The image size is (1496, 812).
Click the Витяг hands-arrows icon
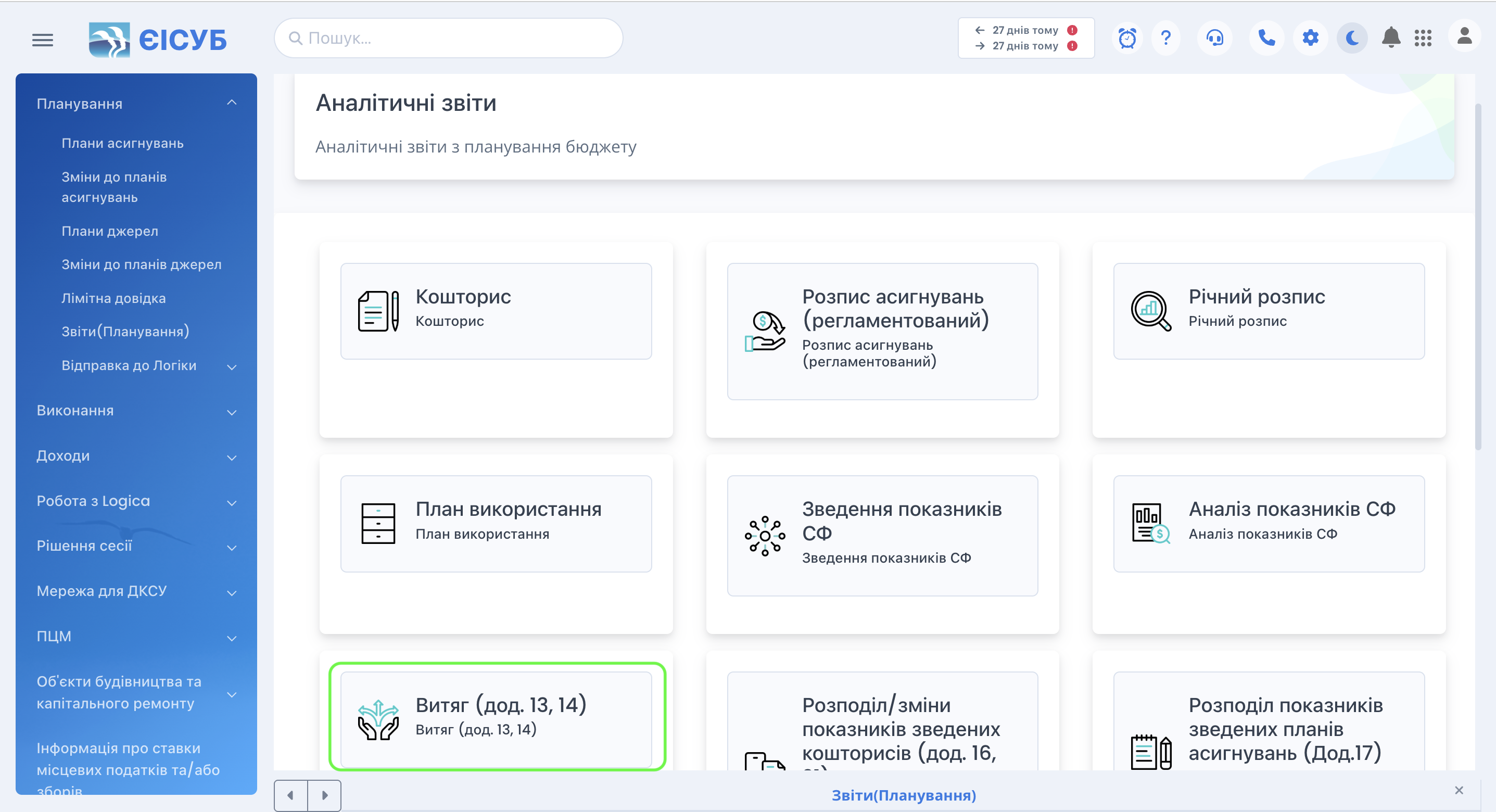378,720
